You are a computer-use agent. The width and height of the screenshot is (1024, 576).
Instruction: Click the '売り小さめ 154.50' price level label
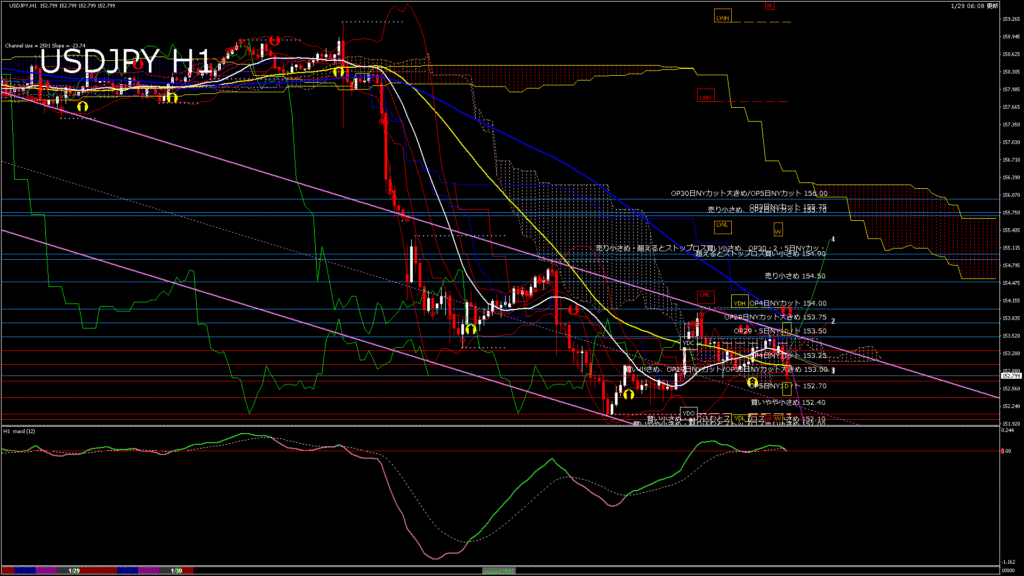point(795,275)
